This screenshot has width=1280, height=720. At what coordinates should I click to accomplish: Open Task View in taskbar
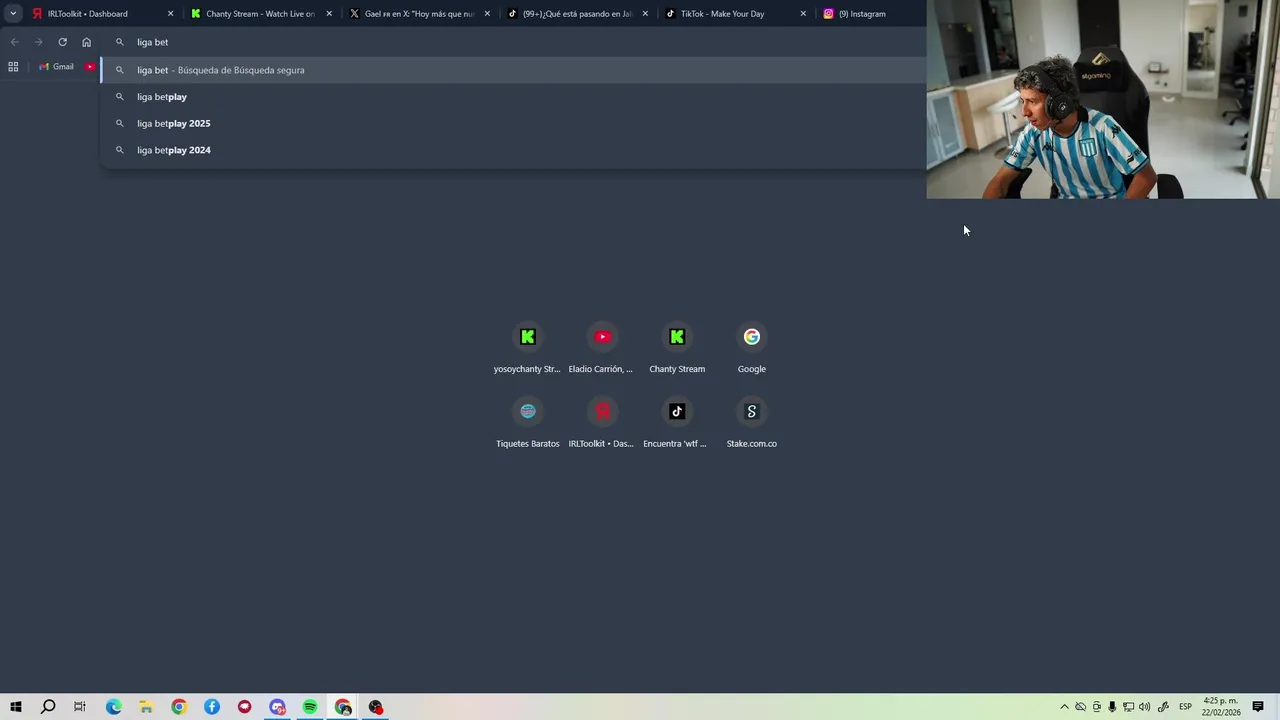pos(80,707)
